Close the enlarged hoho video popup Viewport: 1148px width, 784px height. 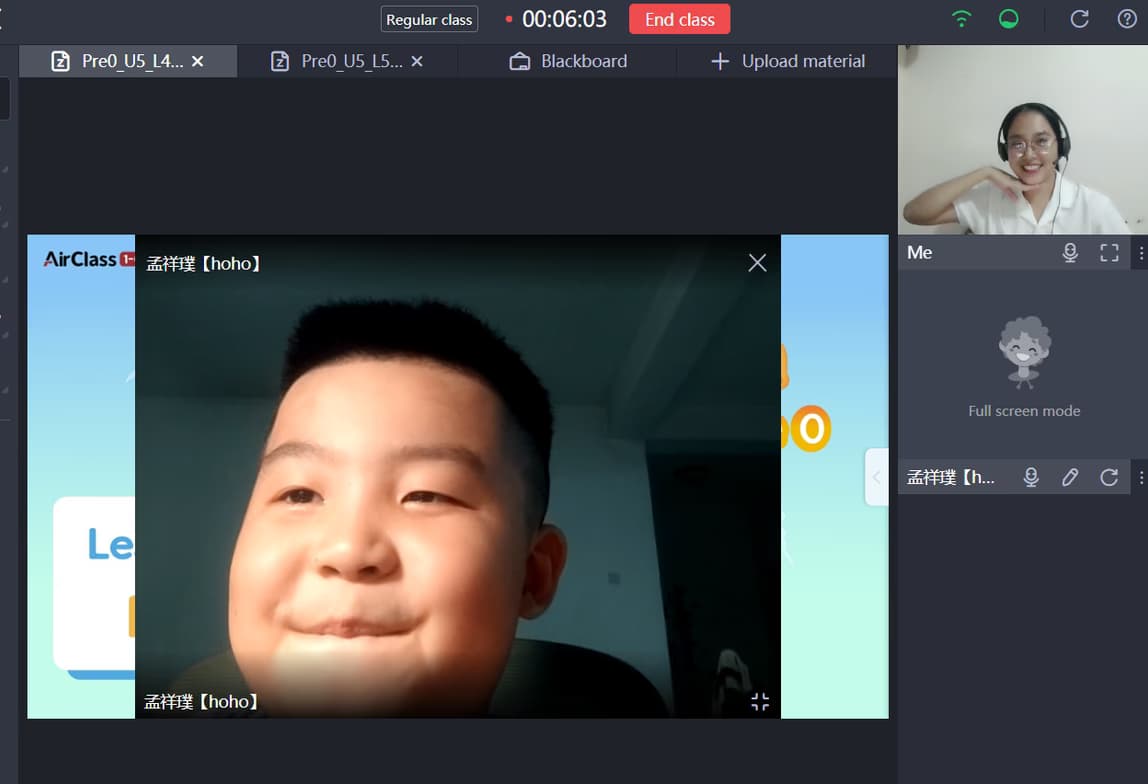[x=757, y=263]
